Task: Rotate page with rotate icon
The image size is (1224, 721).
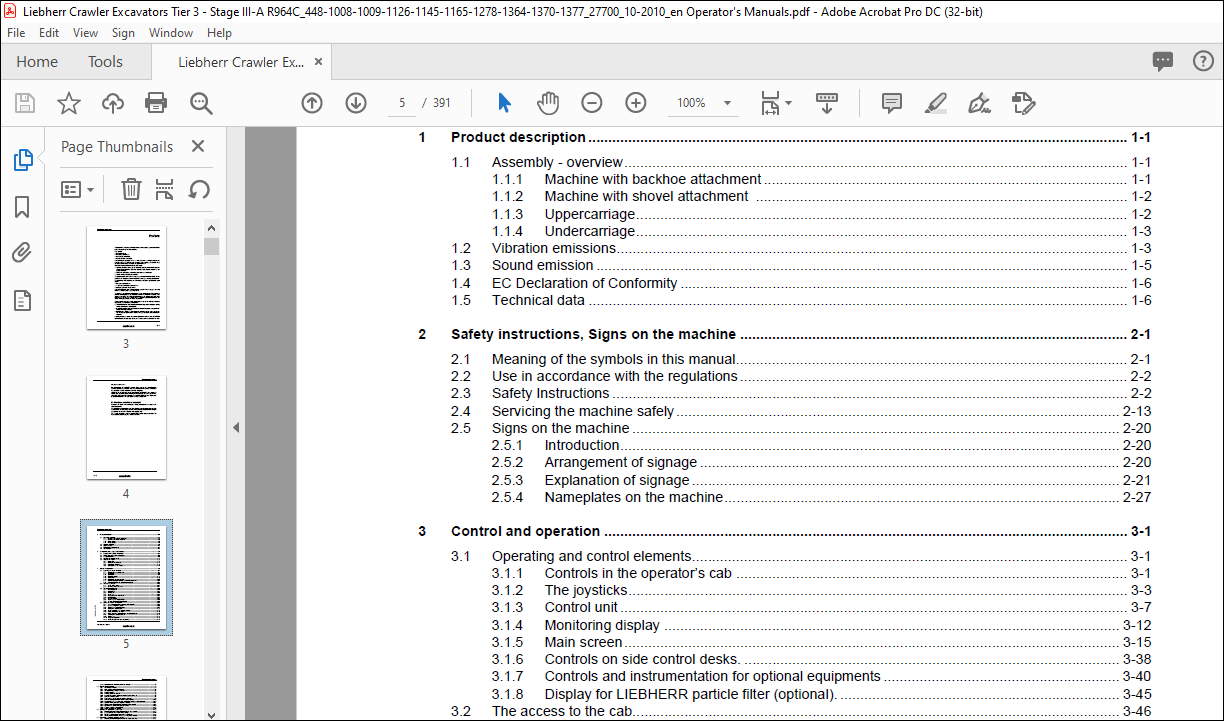Action: (x=199, y=189)
